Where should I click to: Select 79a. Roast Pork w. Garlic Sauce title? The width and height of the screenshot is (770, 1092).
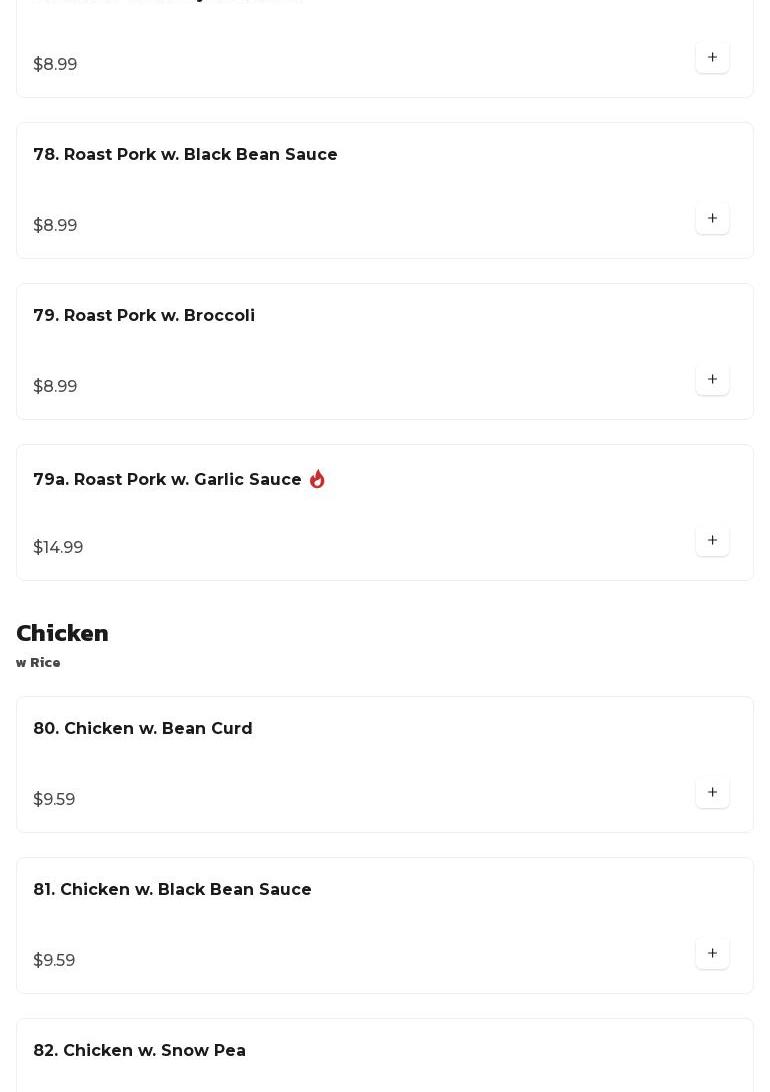[167, 479]
